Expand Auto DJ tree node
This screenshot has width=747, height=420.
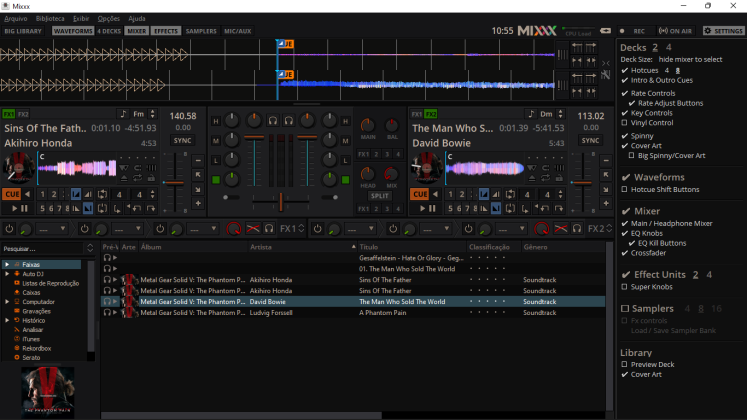[7, 274]
